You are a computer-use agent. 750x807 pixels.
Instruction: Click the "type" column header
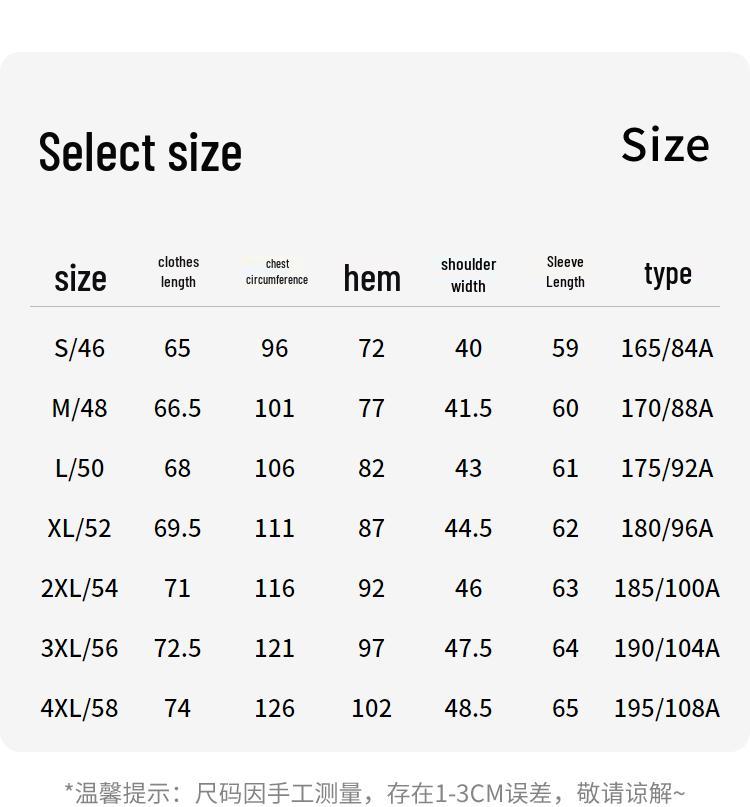click(x=668, y=273)
